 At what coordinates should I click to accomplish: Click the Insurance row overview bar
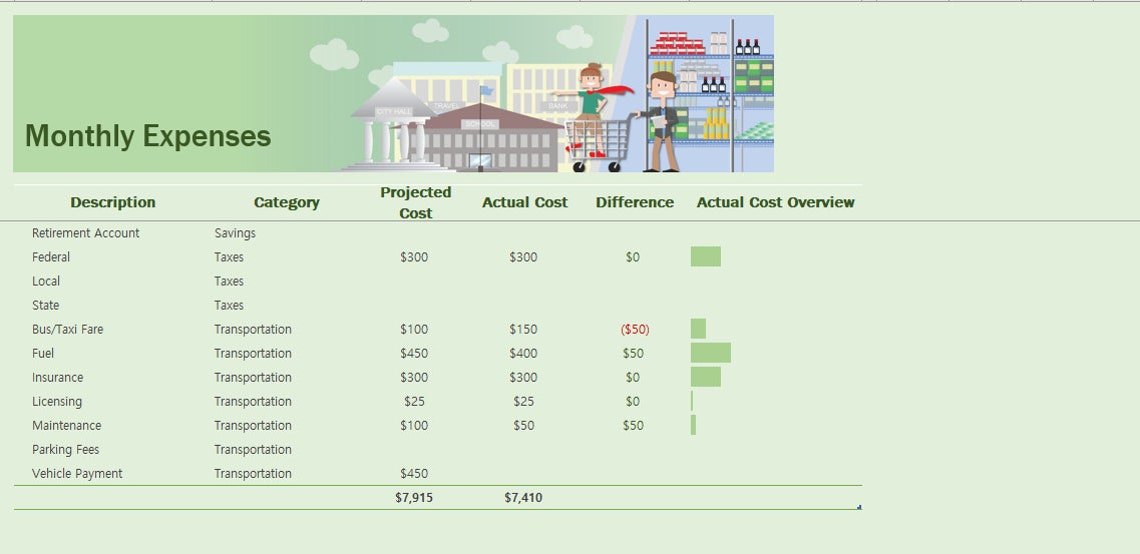click(705, 377)
